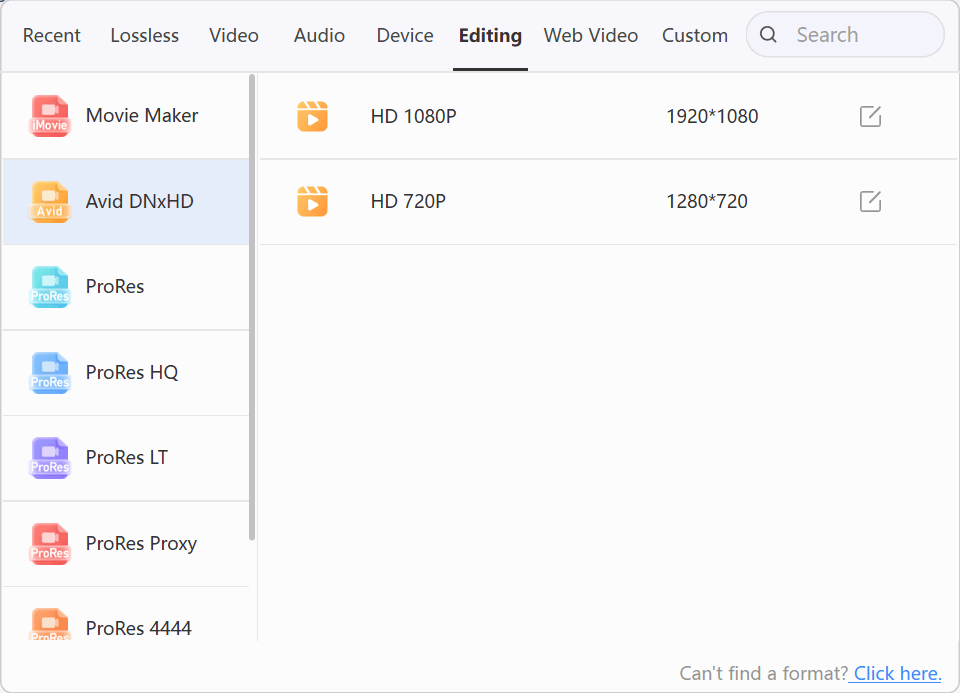Edit the HD 720P preset settings

pyautogui.click(x=870, y=201)
